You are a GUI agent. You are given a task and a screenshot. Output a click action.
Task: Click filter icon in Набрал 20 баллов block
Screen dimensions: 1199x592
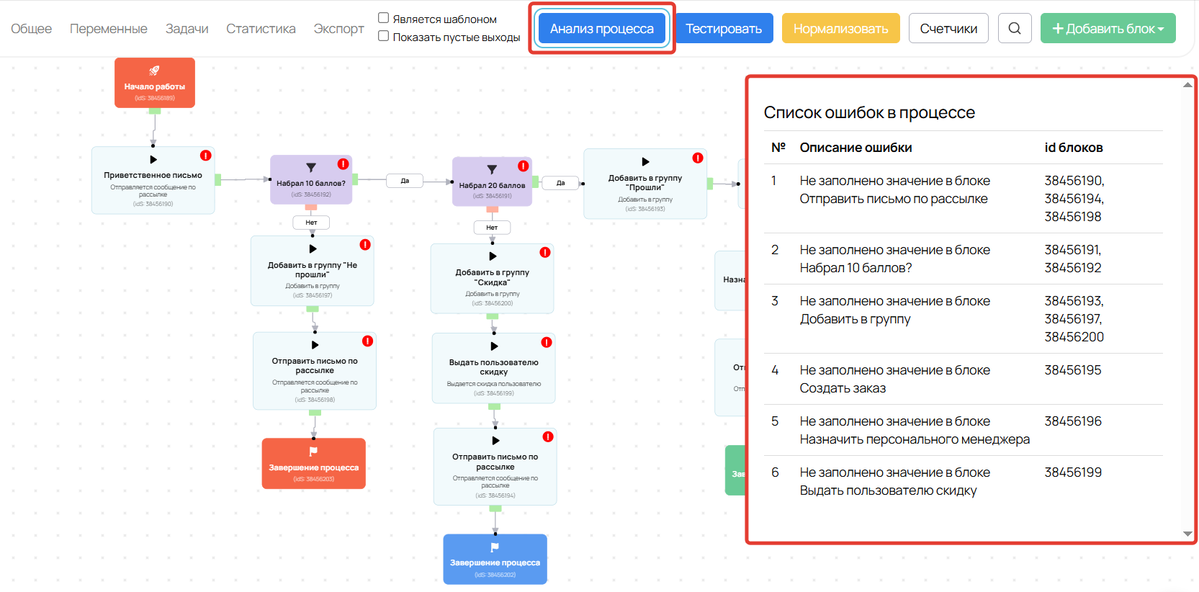click(492, 170)
